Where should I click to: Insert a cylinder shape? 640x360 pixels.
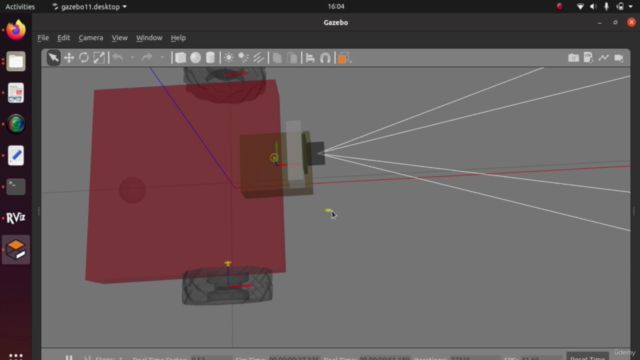point(210,58)
